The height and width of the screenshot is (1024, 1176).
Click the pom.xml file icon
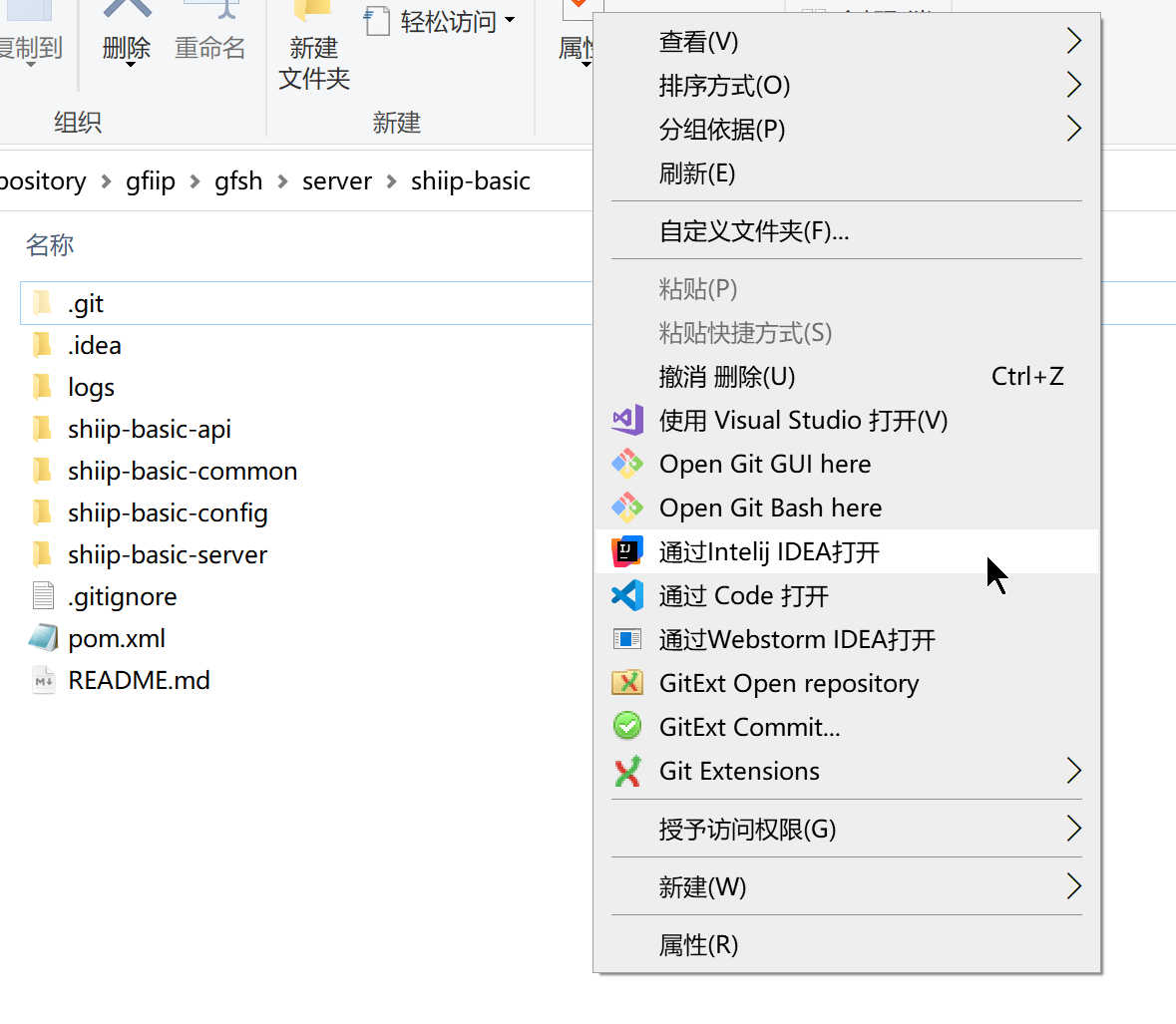(x=43, y=638)
